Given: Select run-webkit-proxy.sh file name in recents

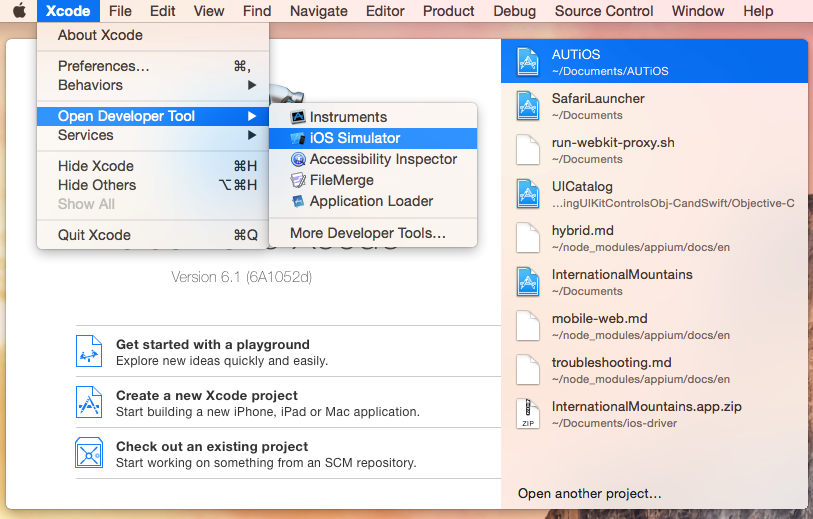Looking at the screenshot, I should click(x=613, y=143).
